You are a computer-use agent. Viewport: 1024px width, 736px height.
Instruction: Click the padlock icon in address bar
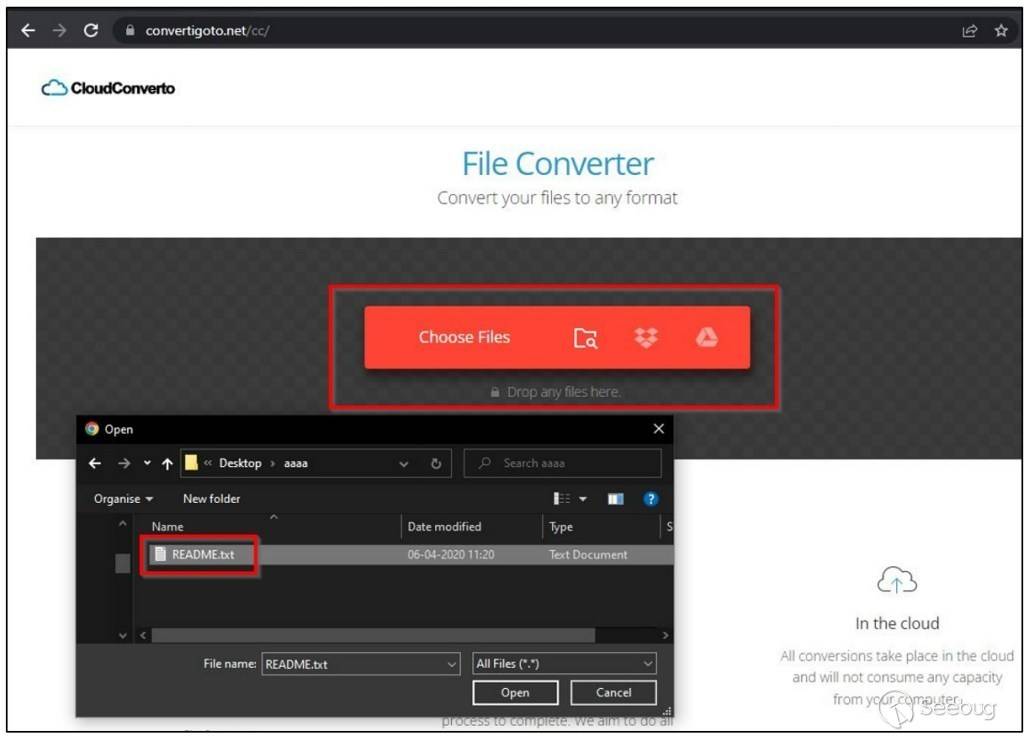pyautogui.click(x=130, y=30)
